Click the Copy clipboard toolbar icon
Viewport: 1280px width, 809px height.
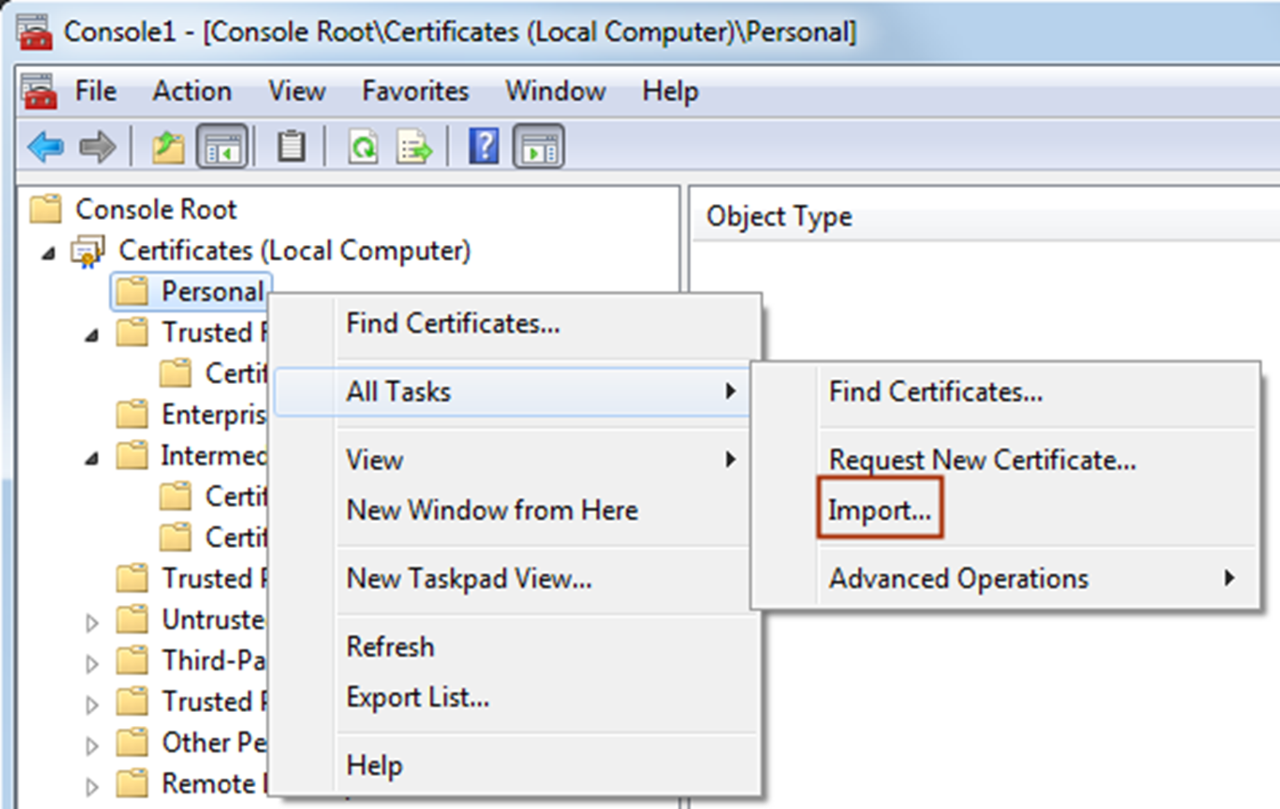291,148
